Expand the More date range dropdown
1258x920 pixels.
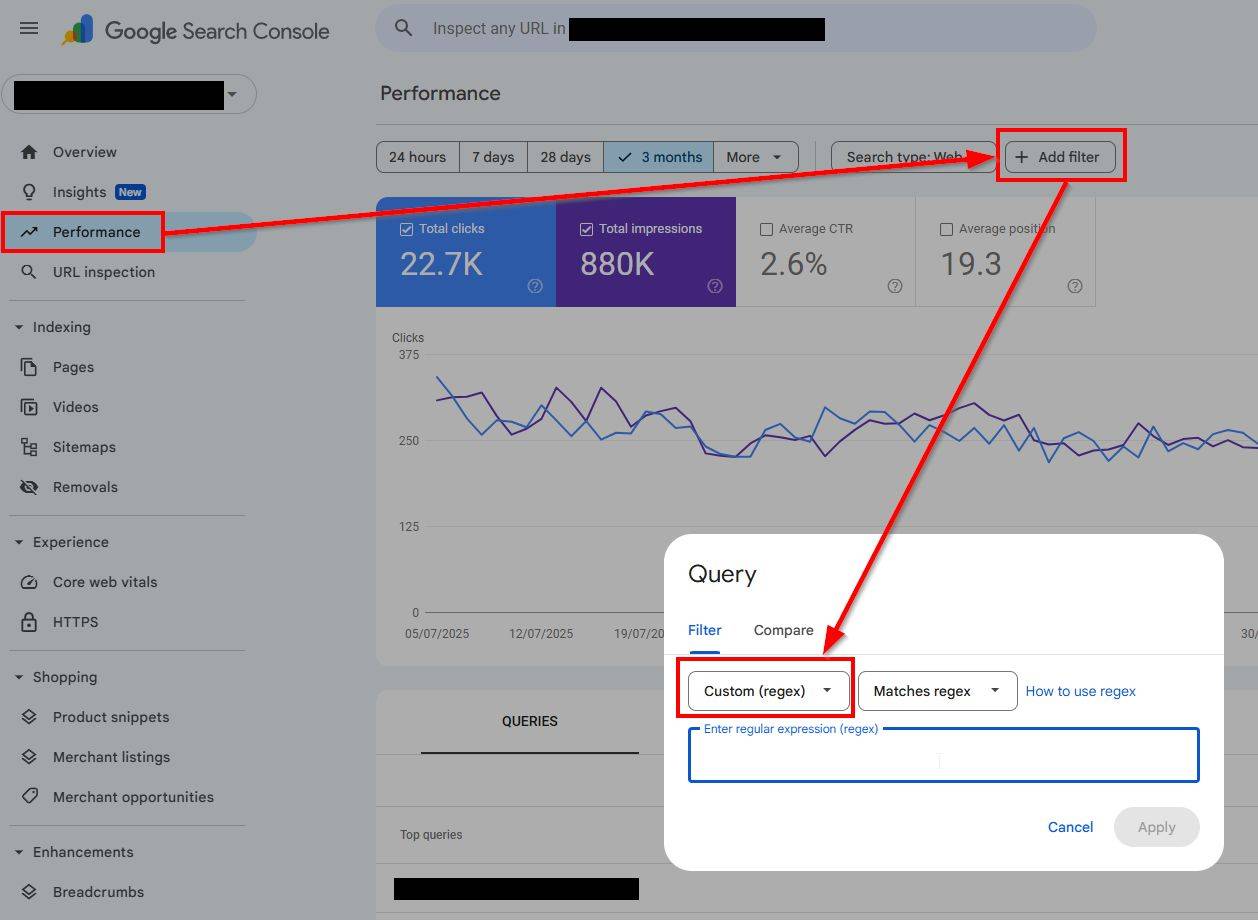coord(755,157)
